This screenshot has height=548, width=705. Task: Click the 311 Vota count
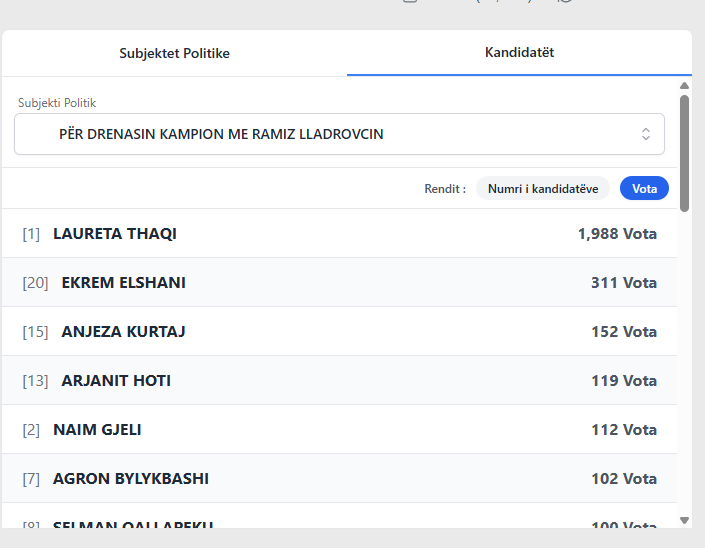click(x=623, y=283)
